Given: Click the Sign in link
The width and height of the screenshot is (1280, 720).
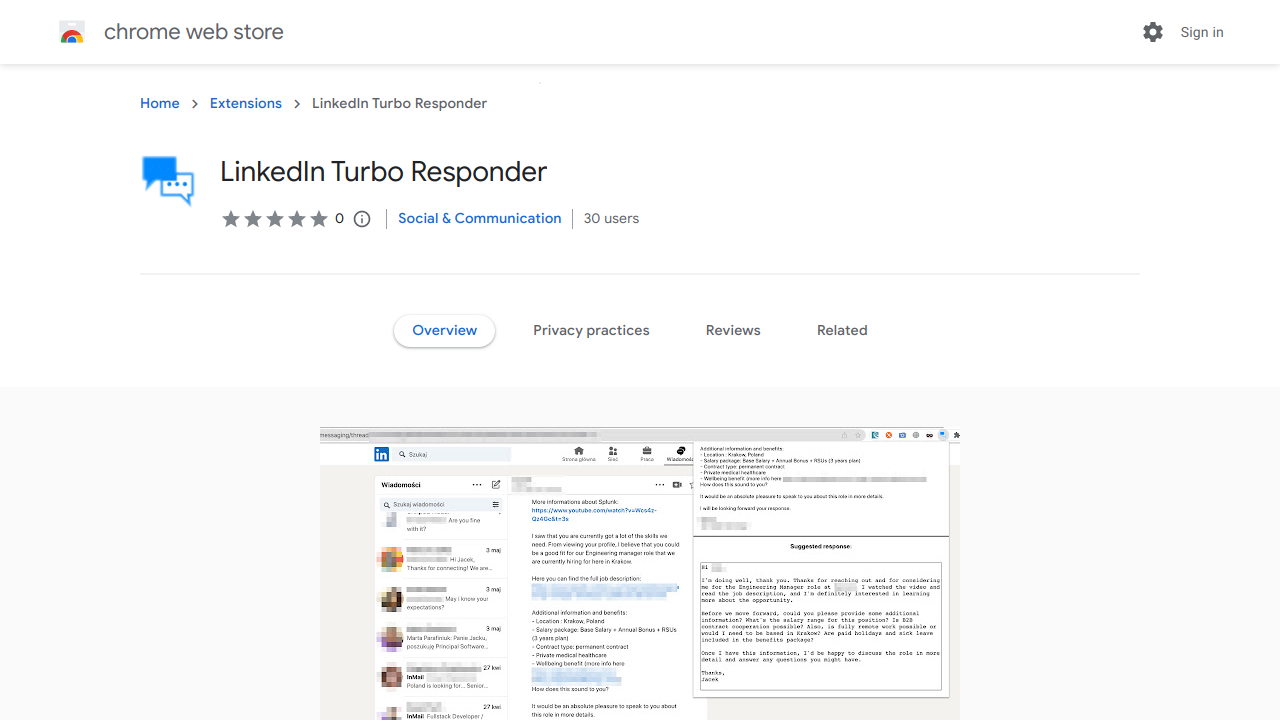Looking at the screenshot, I should 1202,32.
